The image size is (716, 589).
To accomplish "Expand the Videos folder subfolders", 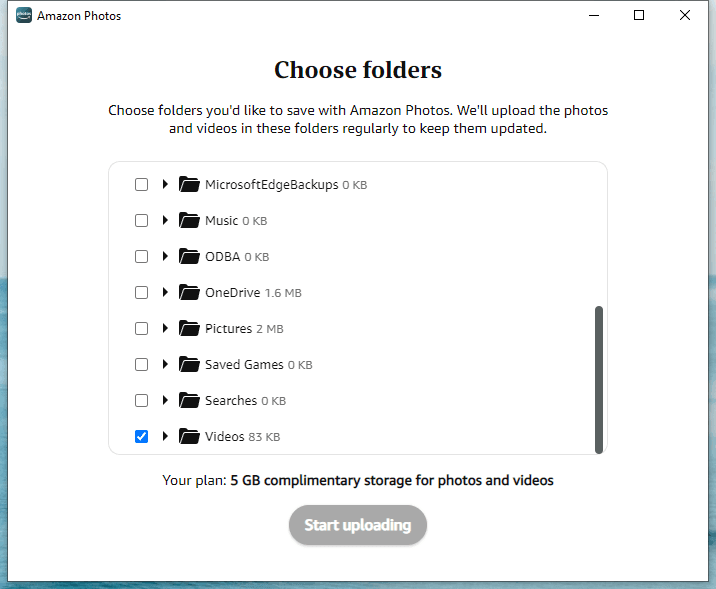I will (x=165, y=436).
